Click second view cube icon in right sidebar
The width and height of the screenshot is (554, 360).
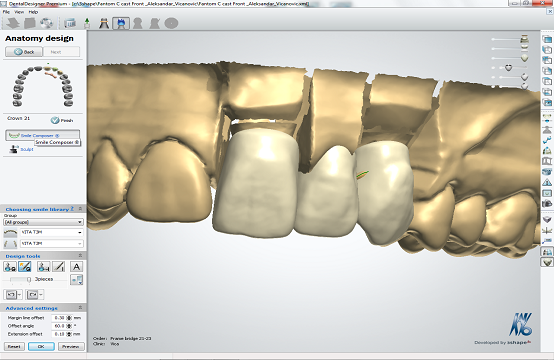(x=547, y=50)
